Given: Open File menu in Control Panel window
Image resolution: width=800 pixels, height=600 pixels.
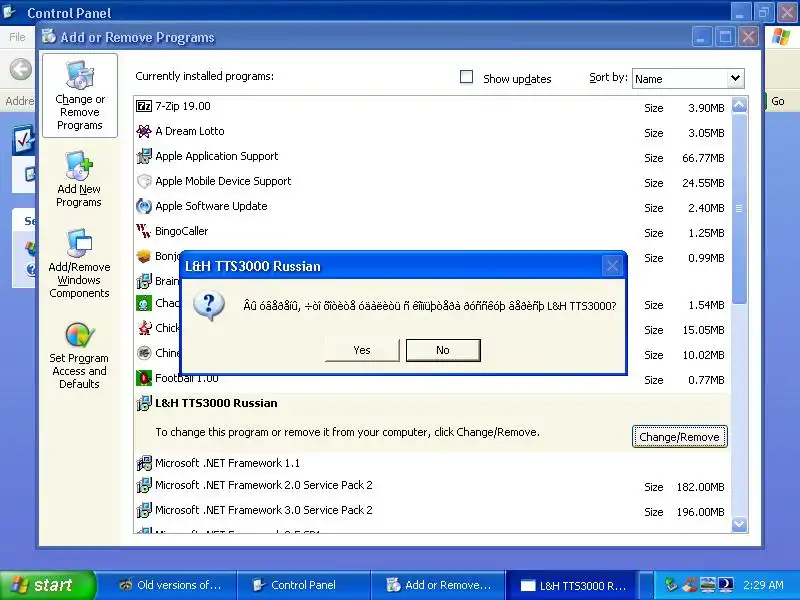Looking at the screenshot, I should (17, 37).
